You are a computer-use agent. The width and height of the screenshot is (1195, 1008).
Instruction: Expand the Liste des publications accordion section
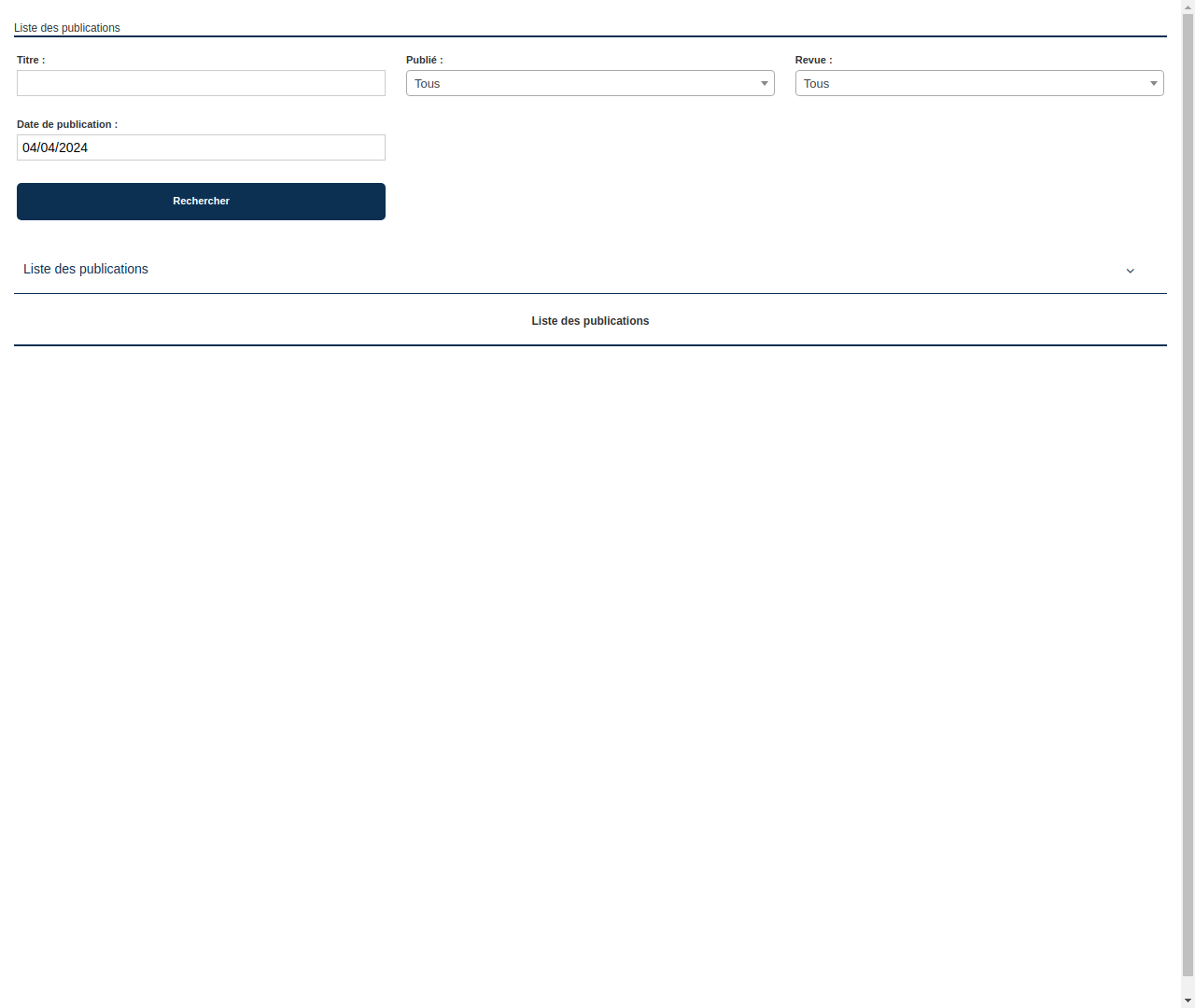pyautogui.click(x=86, y=269)
